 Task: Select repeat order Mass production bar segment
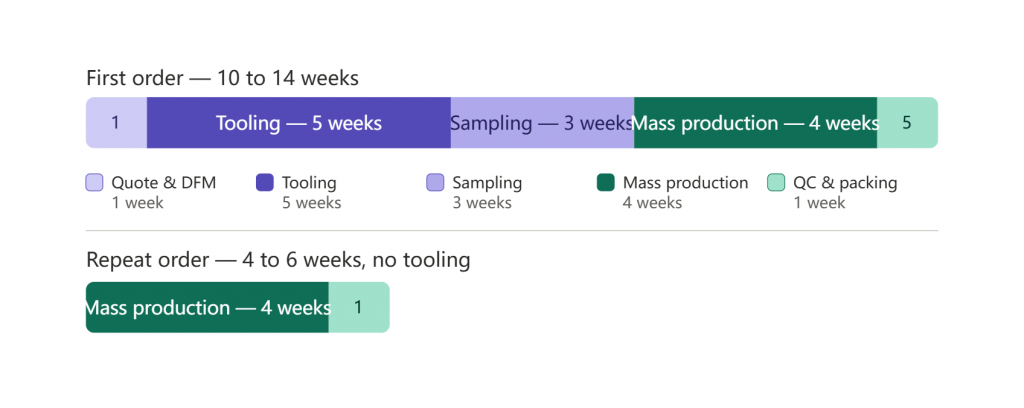(x=207, y=307)
